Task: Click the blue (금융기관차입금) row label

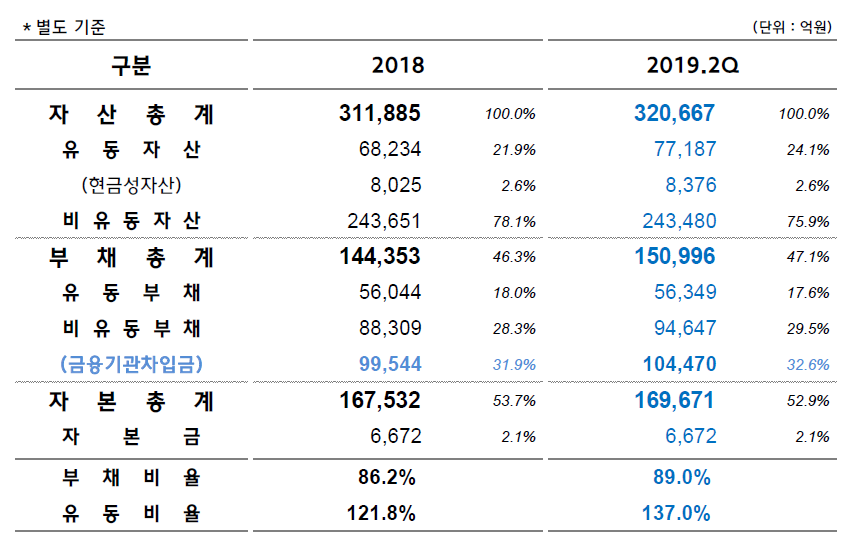Action: (131, 365)
